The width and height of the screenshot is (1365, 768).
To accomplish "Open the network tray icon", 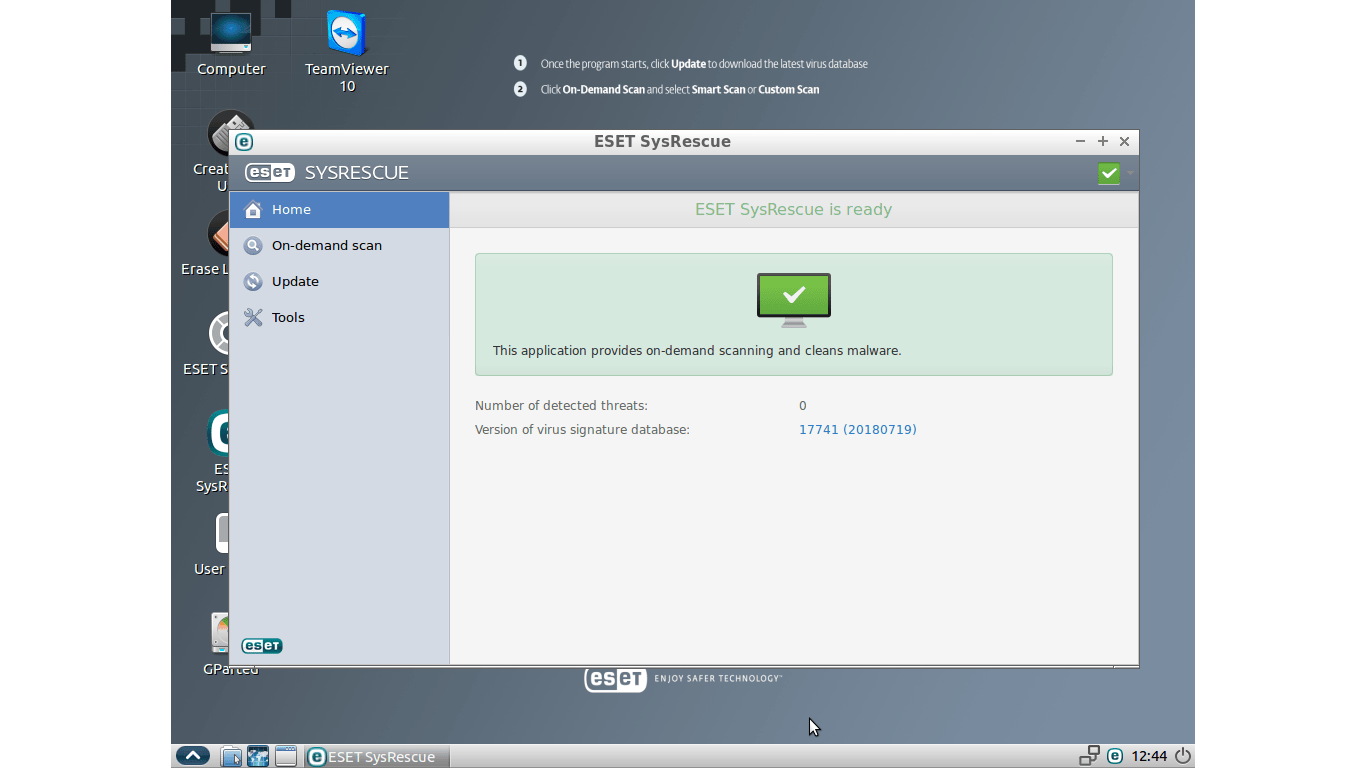I will coord(1089,756).
